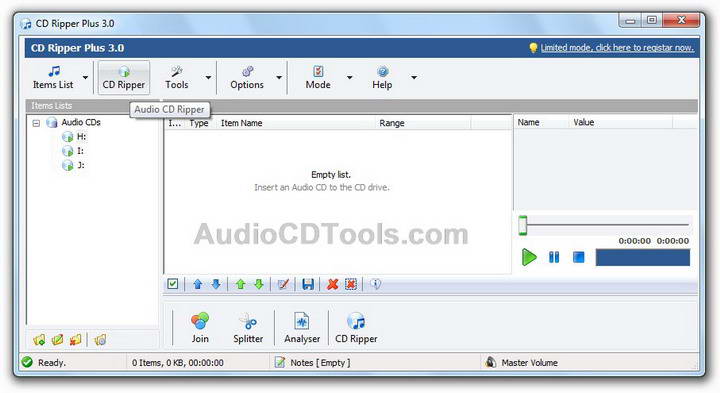Expand the Items List dropdown arrow

tap(85, 78)
